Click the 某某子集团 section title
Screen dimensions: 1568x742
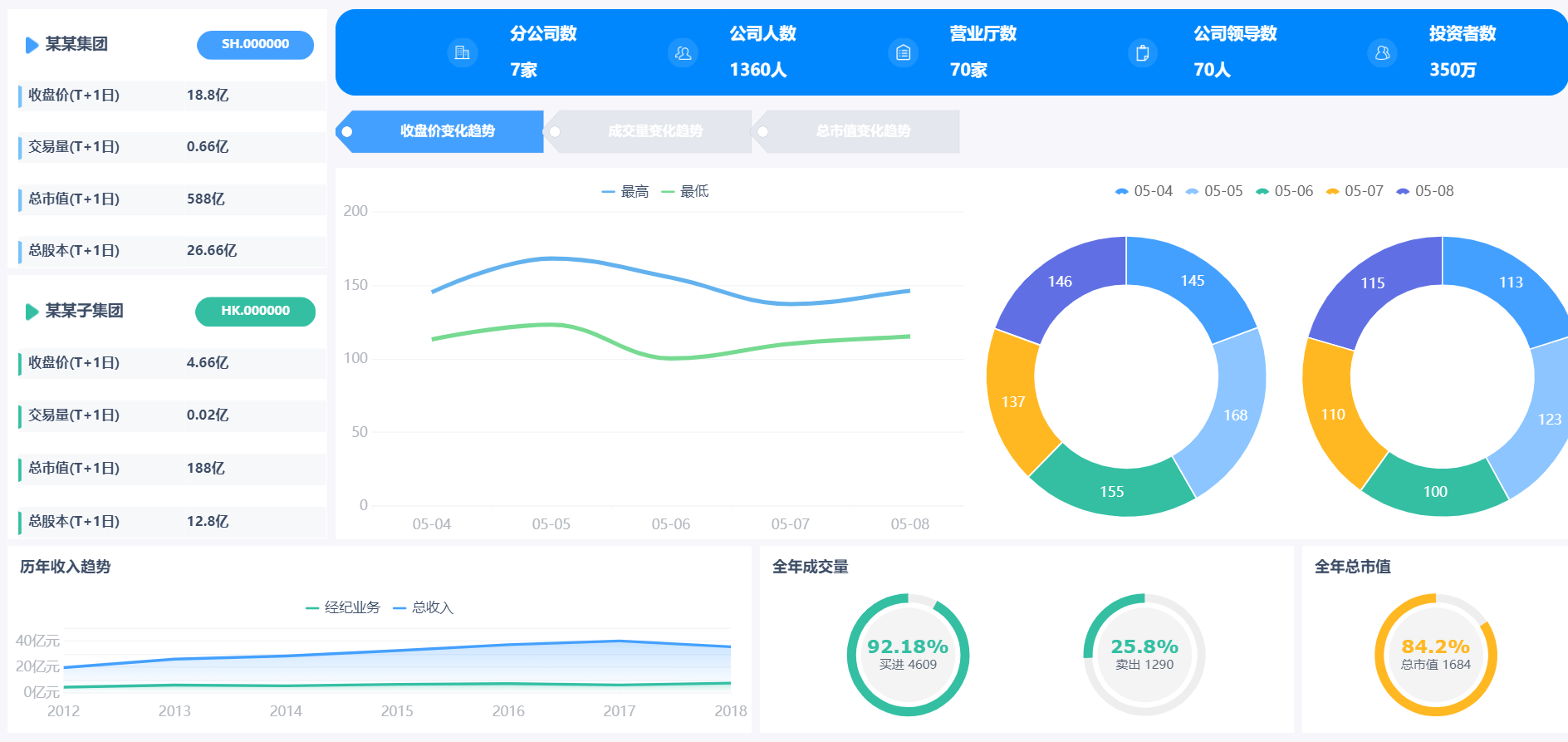tap(84, 312)
